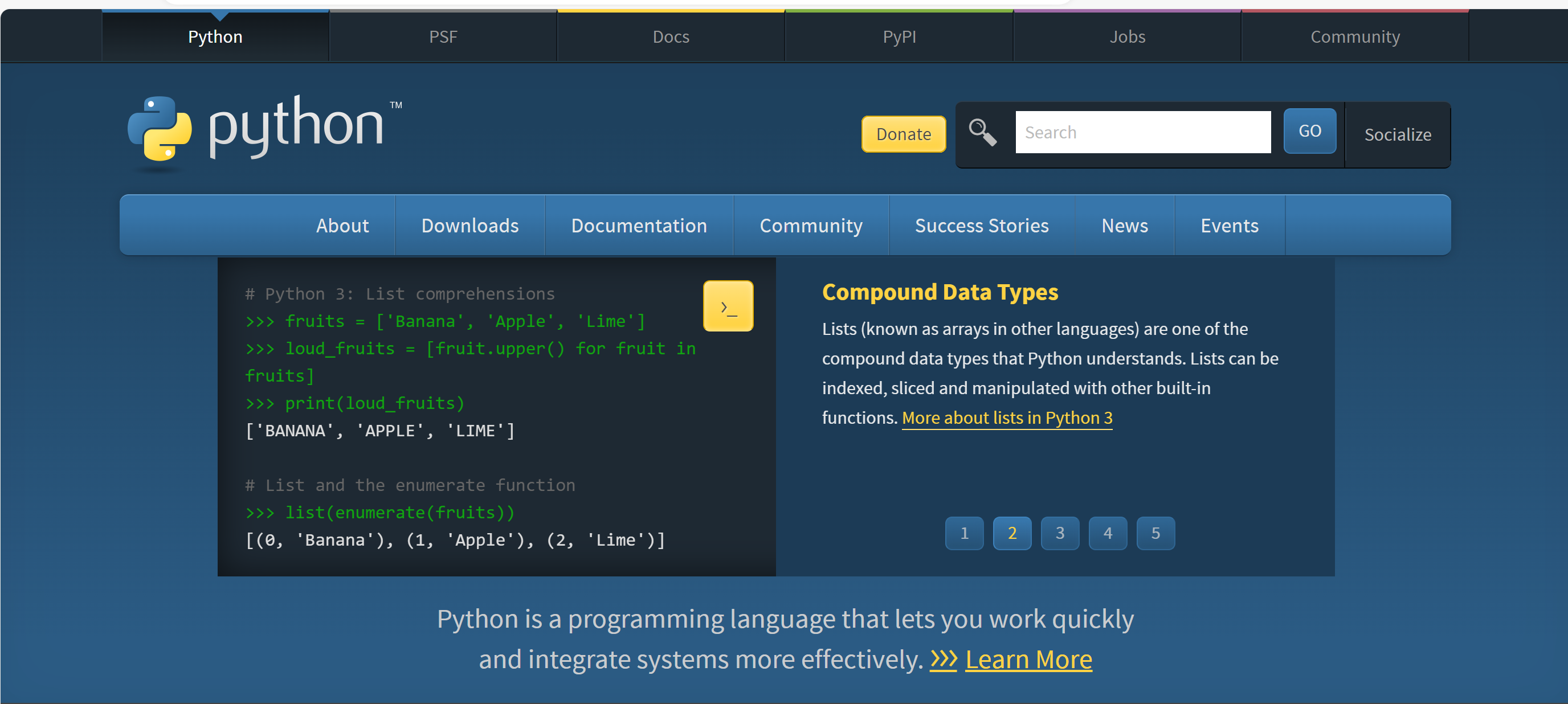Open the Documentation menu

pyautogui.click(x=639, y=225)
